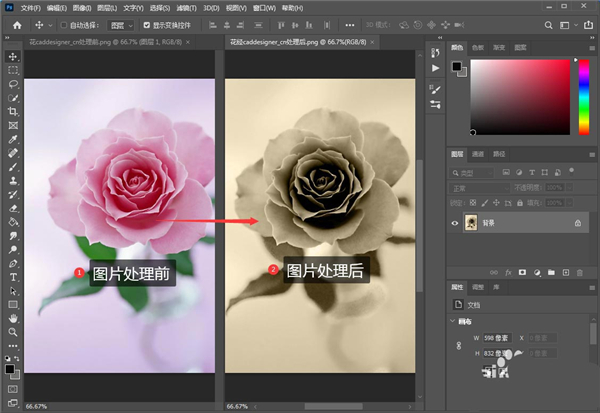Select the Lasso tool
The width and height of the screenshot is (600, 413).
tap(13, 85)
